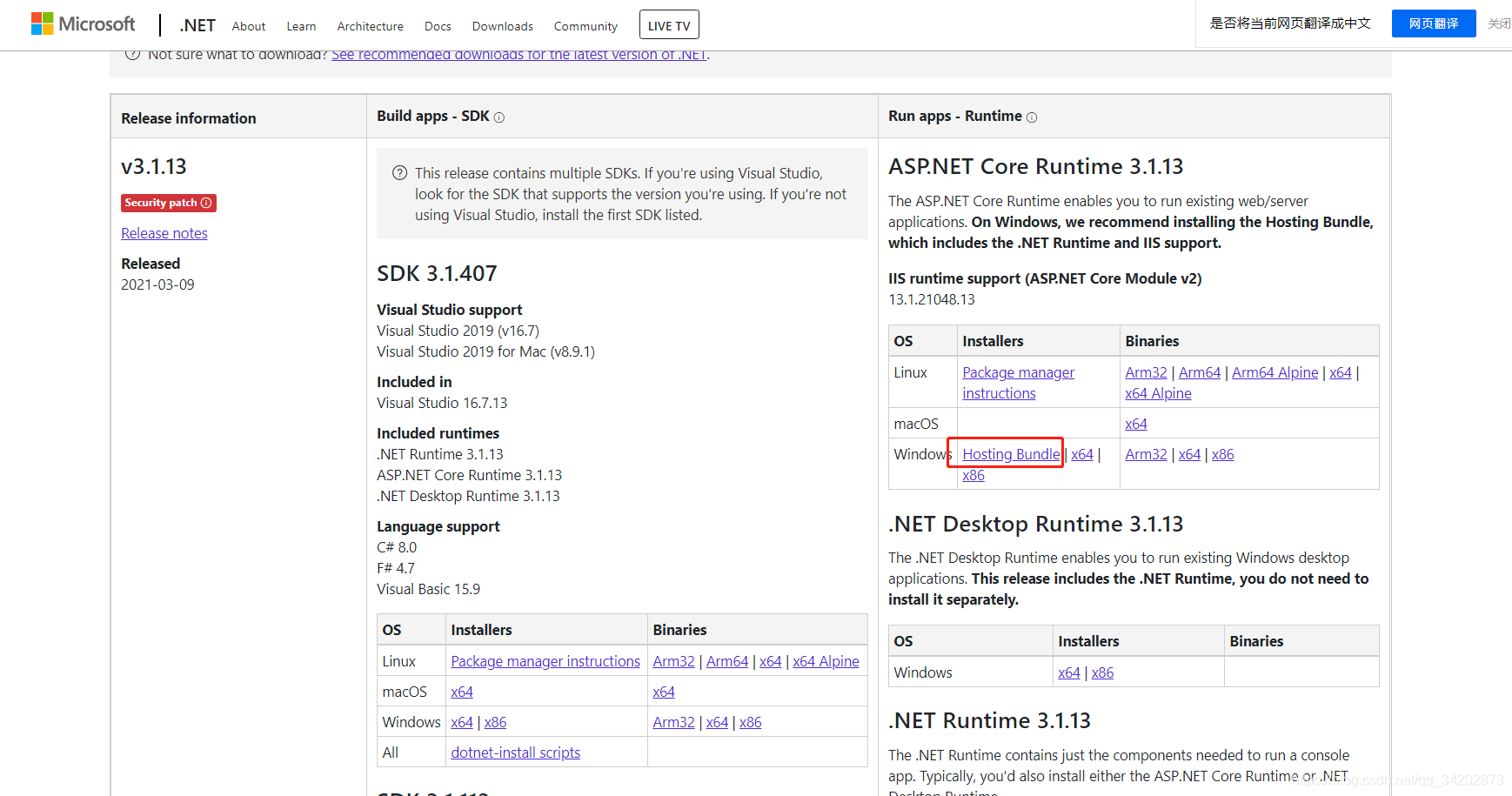Select the .NET Desktop Runtime 3.1.13 heading
Screen dimensions: 1512x796
click(1036, 524)
